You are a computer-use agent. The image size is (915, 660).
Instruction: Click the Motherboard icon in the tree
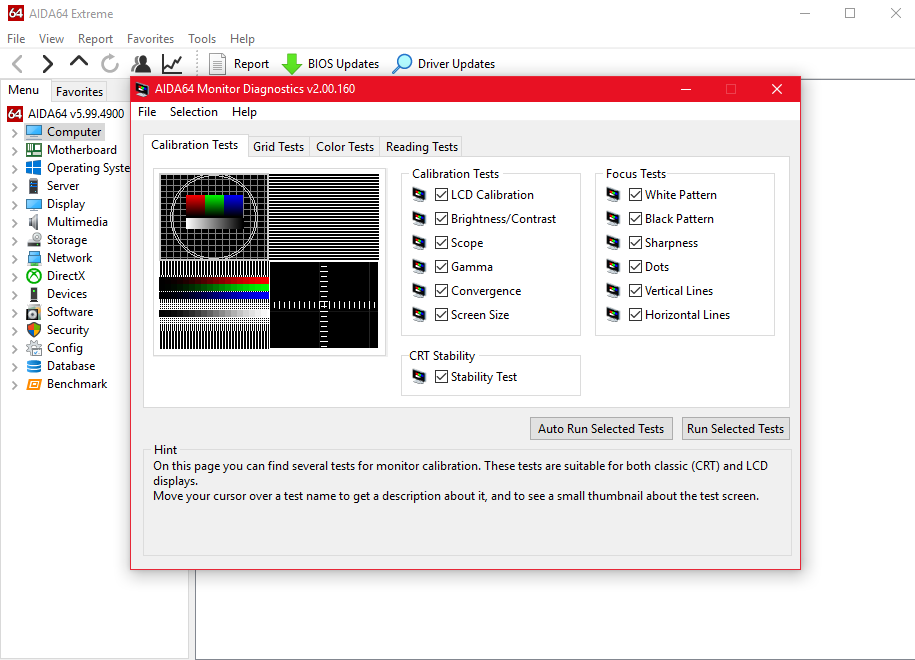[x=34, y=150]
